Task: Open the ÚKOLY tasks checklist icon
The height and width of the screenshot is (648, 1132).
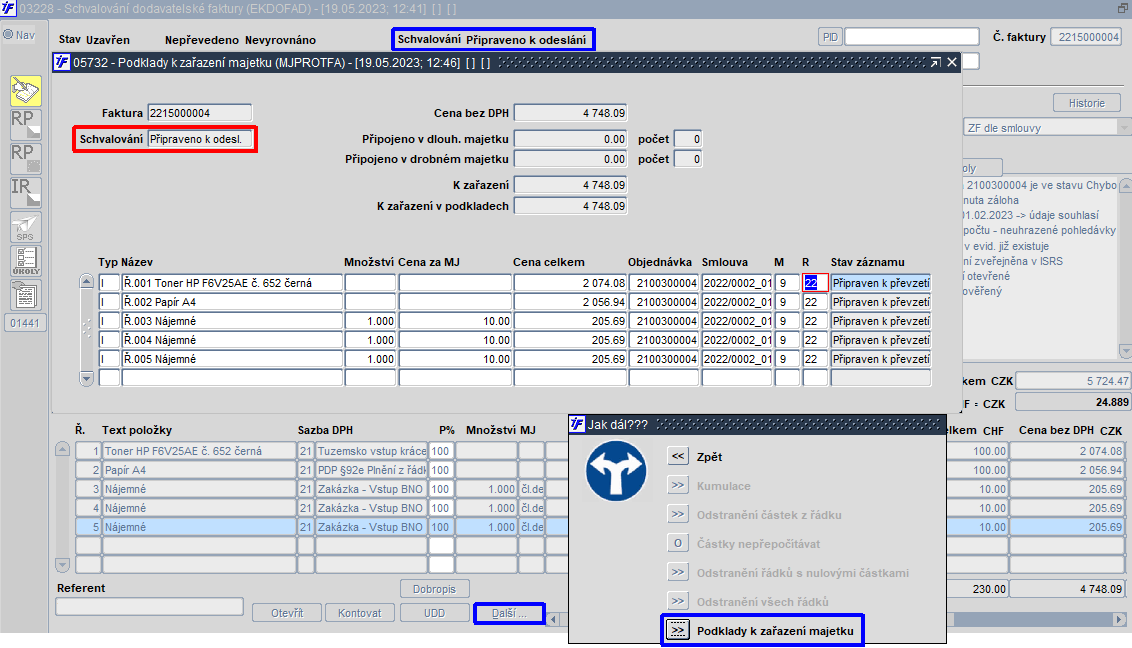Action: tap(25, 261)
